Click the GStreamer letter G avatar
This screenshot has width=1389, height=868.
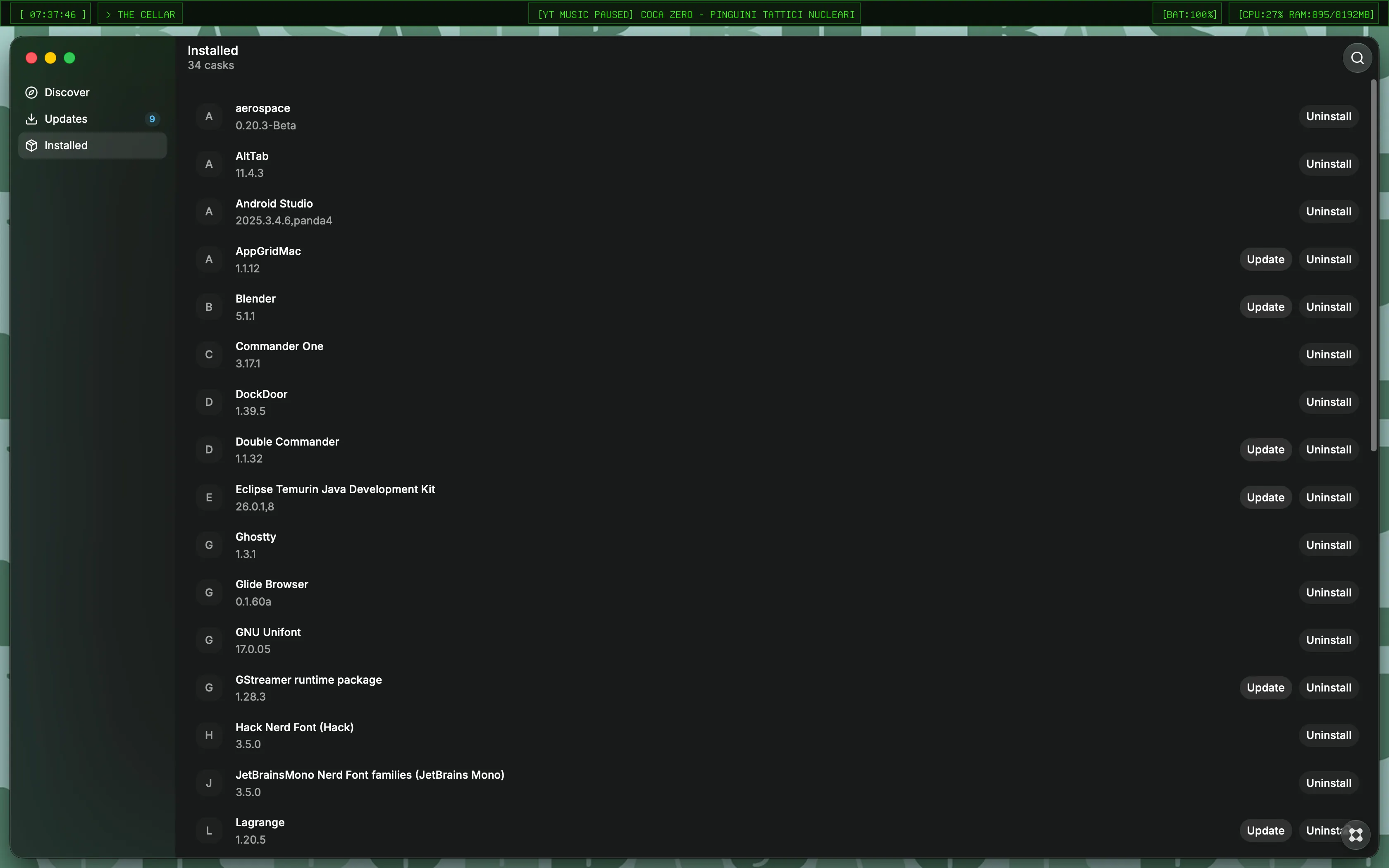(209, 688)
